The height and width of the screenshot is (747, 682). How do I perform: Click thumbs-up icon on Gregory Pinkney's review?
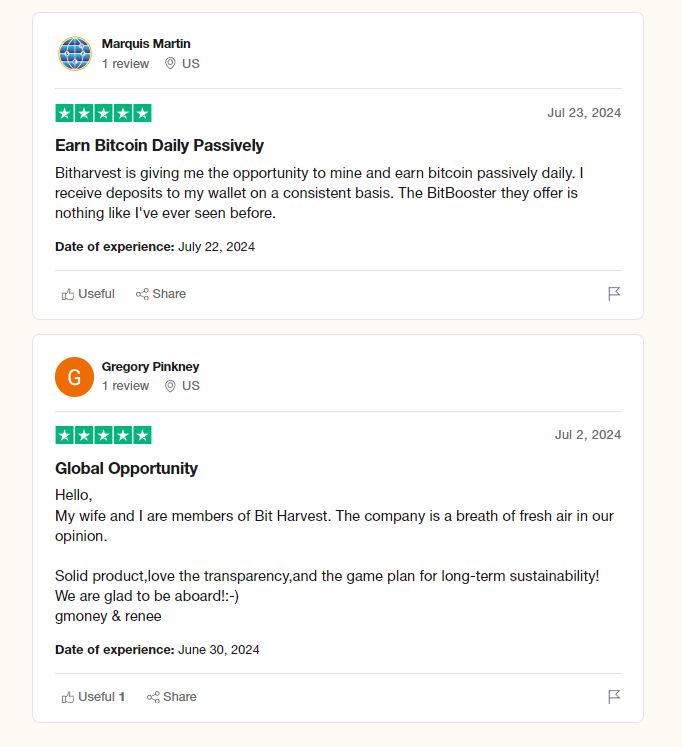pyautogui.click(x=68, y=697)
